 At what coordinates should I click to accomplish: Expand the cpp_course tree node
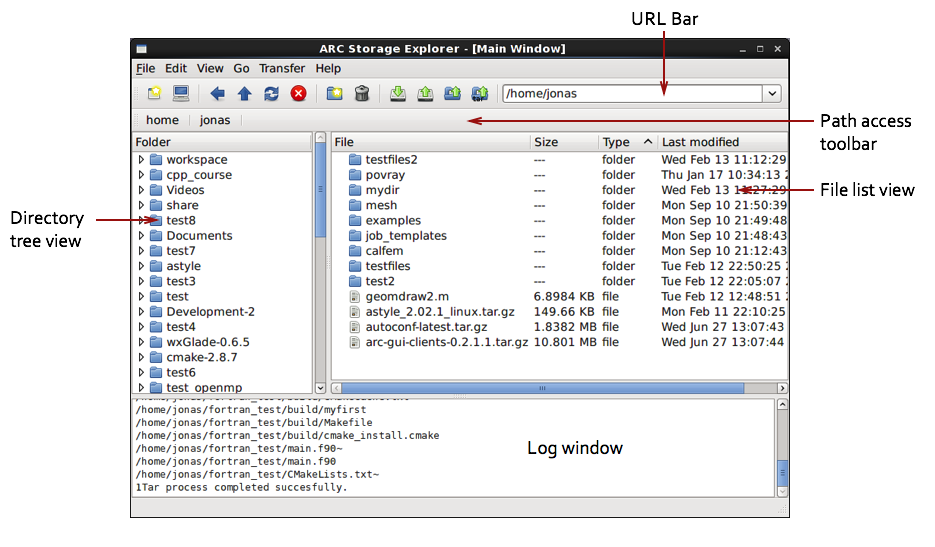click(x=141, y=175)
